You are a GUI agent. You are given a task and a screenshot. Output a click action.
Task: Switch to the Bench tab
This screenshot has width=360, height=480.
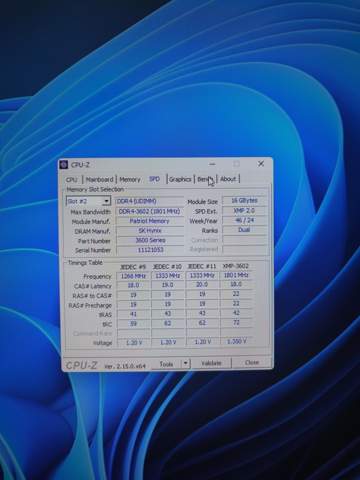[205, 179]
